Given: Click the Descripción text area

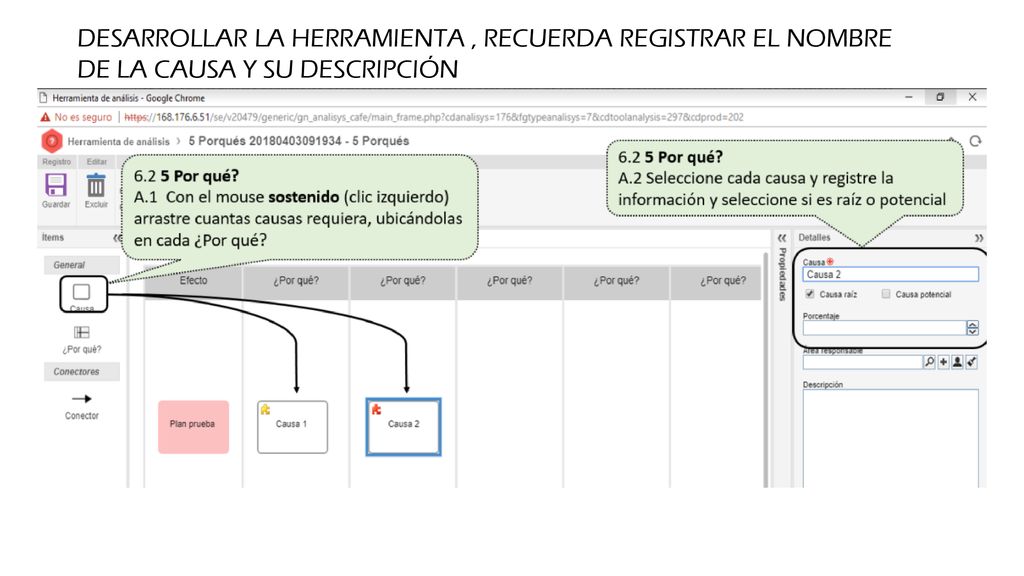Looking at the screenshot, I should pyautogui.click(x=891, y=438).
